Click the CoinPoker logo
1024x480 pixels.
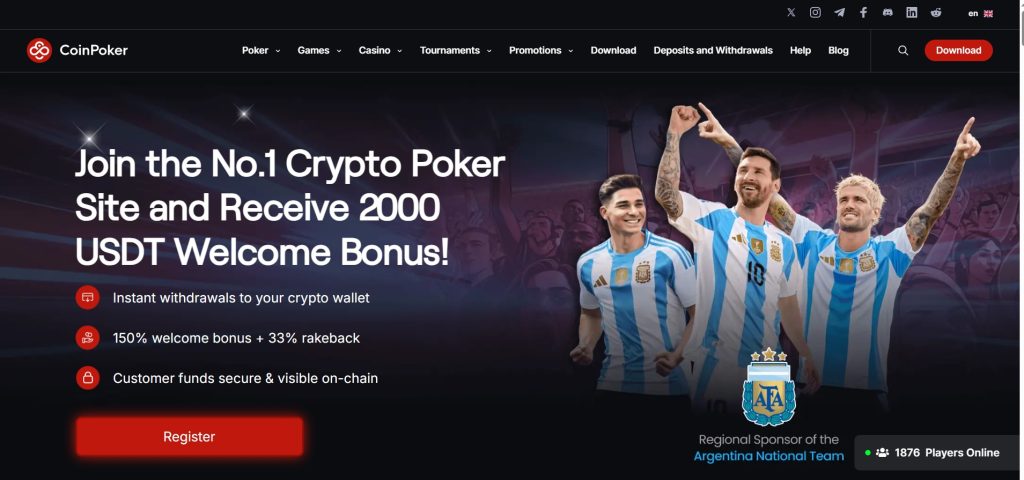77,50
